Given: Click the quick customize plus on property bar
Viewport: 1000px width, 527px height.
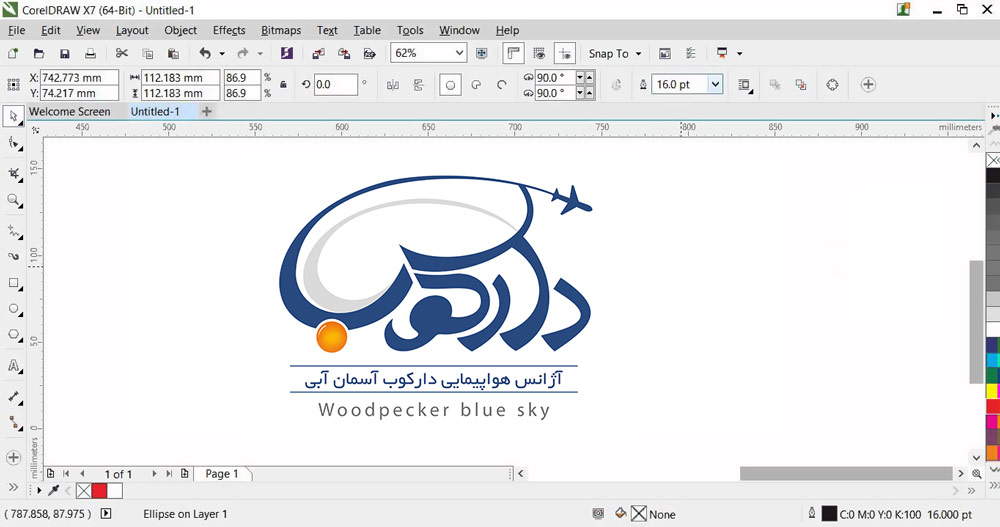Looking at the screenshot, I should click(868, 84).
